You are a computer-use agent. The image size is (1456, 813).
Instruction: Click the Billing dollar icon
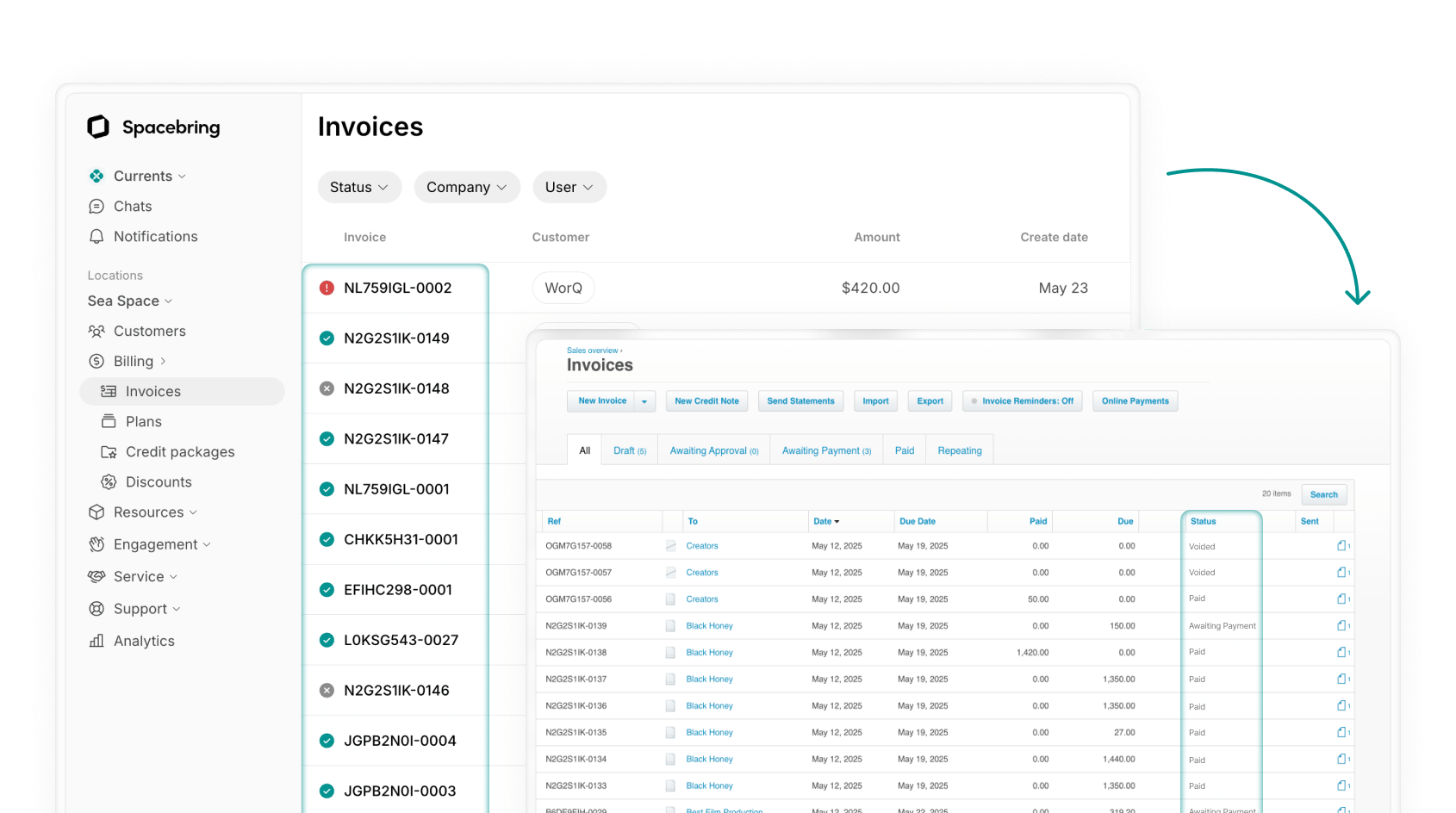pyautogui.click(x=96, y=361)
